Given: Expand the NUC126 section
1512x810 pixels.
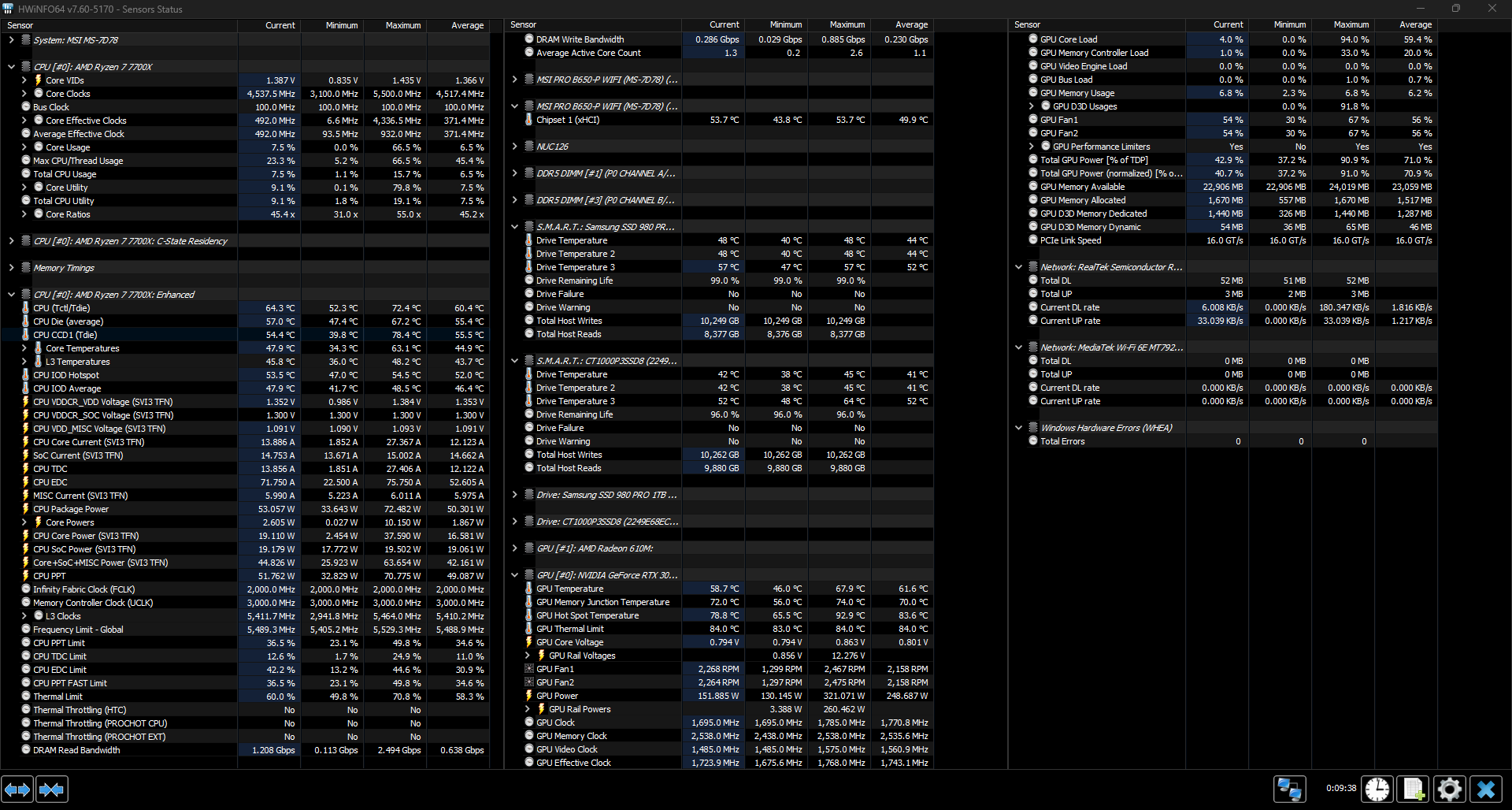Looking at the screenshot, I should (514, 147).
